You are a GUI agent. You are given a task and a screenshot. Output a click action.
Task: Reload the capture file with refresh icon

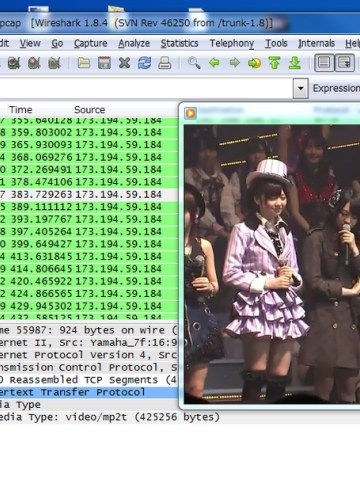pyautogui.click(x=144, y=63)
